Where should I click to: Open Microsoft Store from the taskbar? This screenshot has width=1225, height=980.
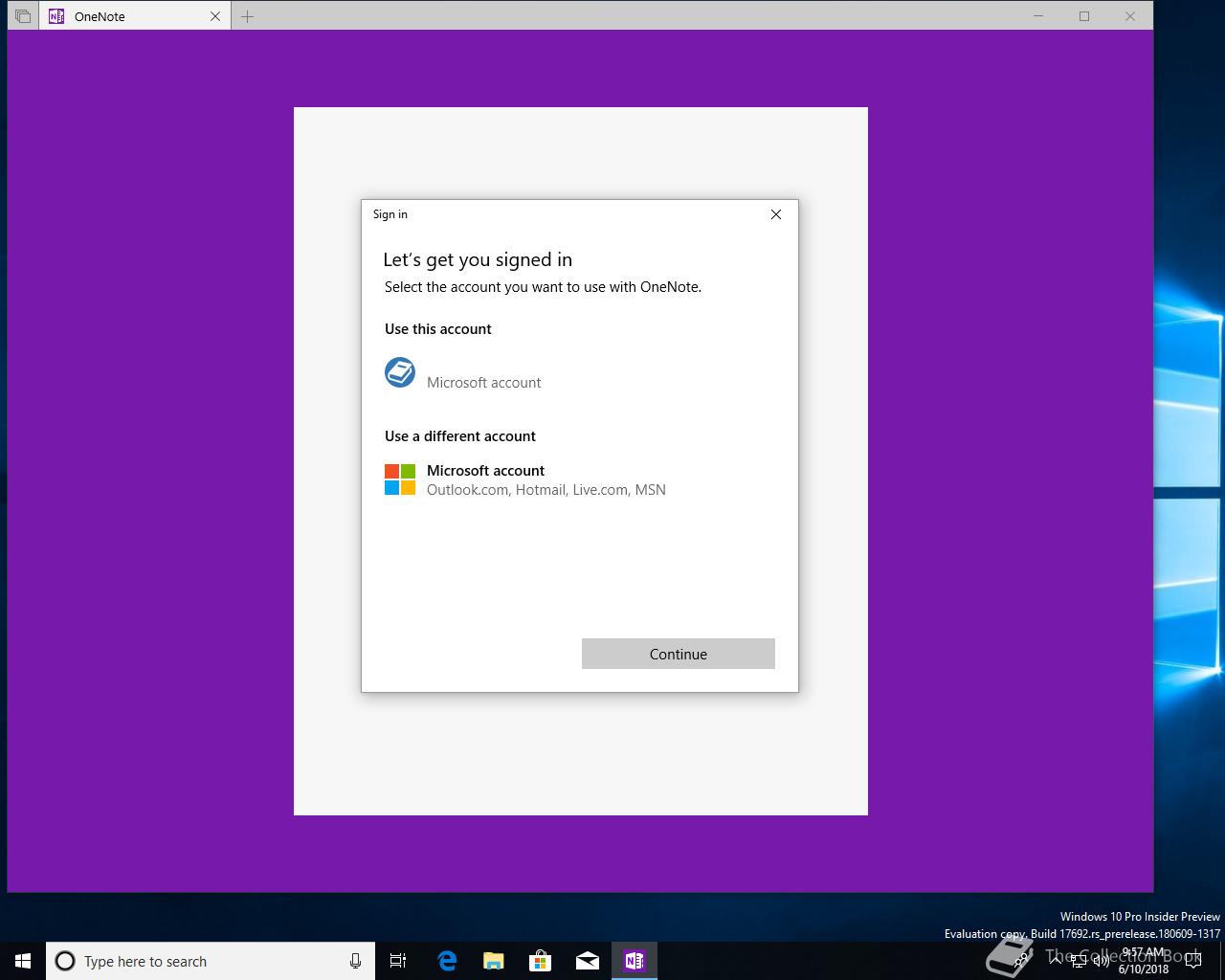(x=541, y=961)
